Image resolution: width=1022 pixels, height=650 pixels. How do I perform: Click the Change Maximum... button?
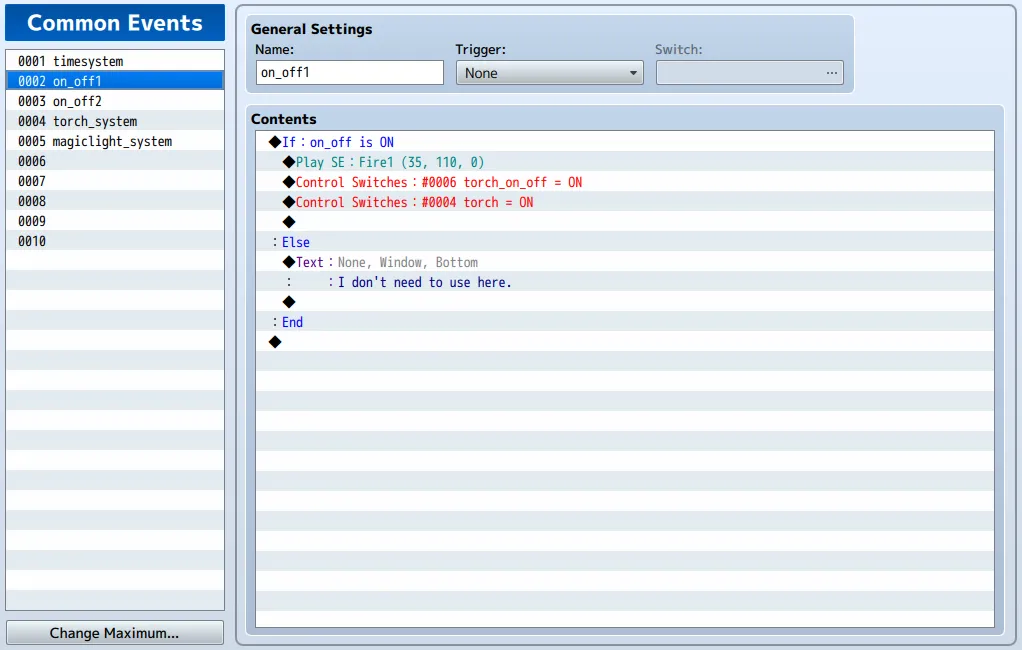pos(115,633)
